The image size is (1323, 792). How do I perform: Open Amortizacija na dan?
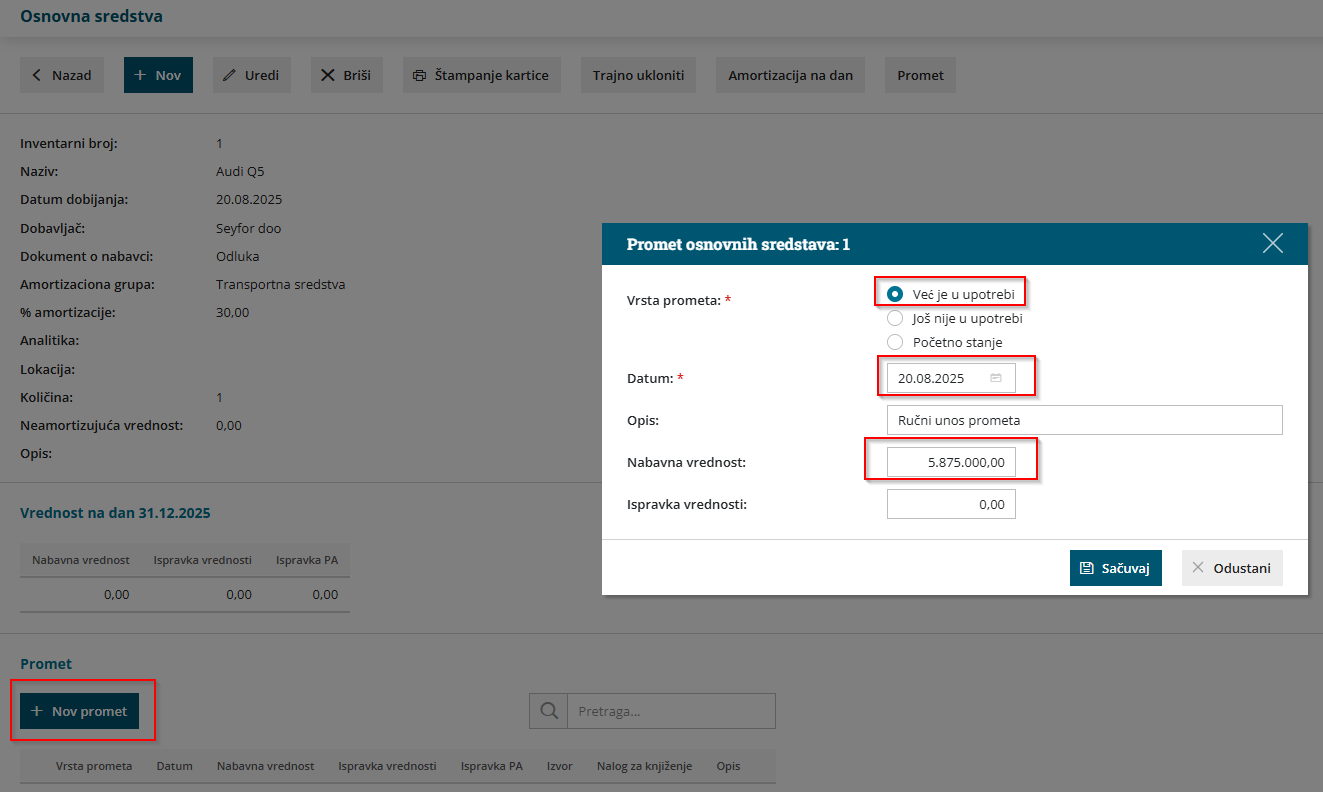(790, 75)
